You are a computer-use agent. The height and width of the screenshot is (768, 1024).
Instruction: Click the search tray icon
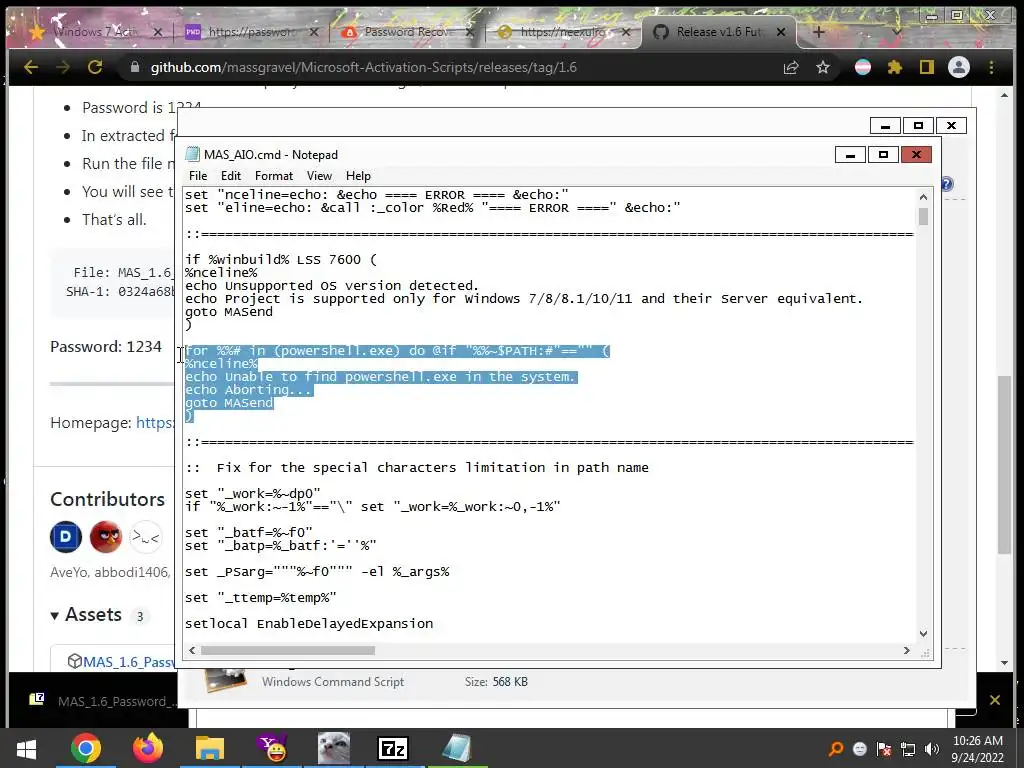pyautogui.click(x=836, y=749)
